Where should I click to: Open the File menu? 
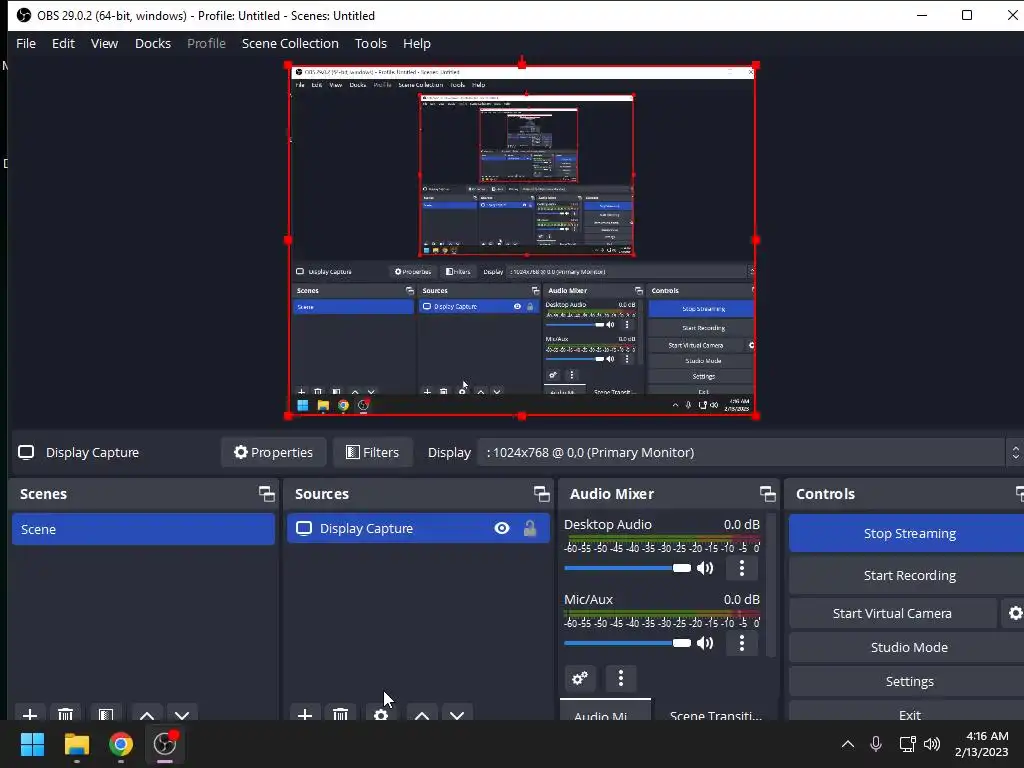(25, 43)
